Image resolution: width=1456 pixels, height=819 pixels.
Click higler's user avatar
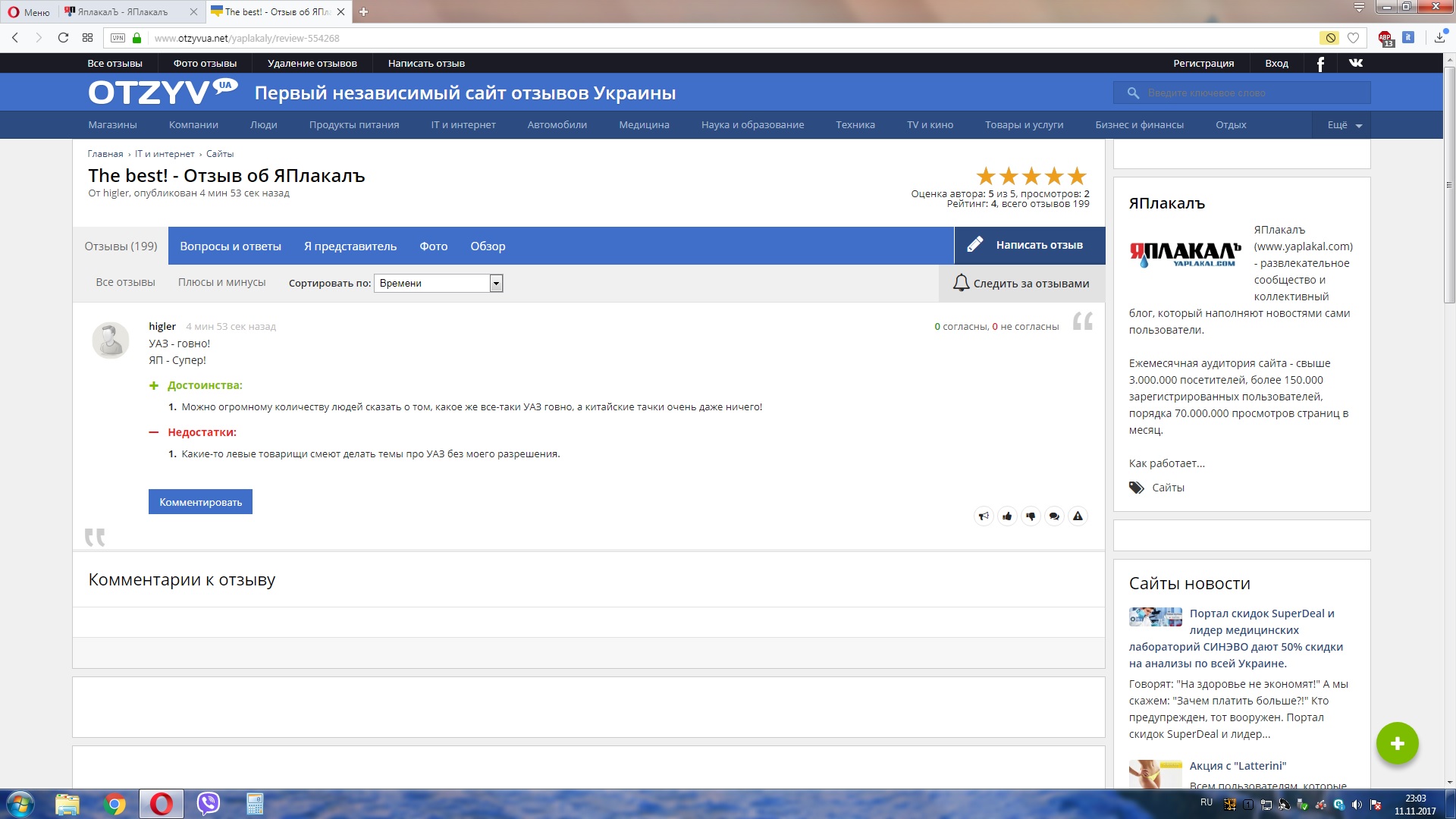coord(111,340)
